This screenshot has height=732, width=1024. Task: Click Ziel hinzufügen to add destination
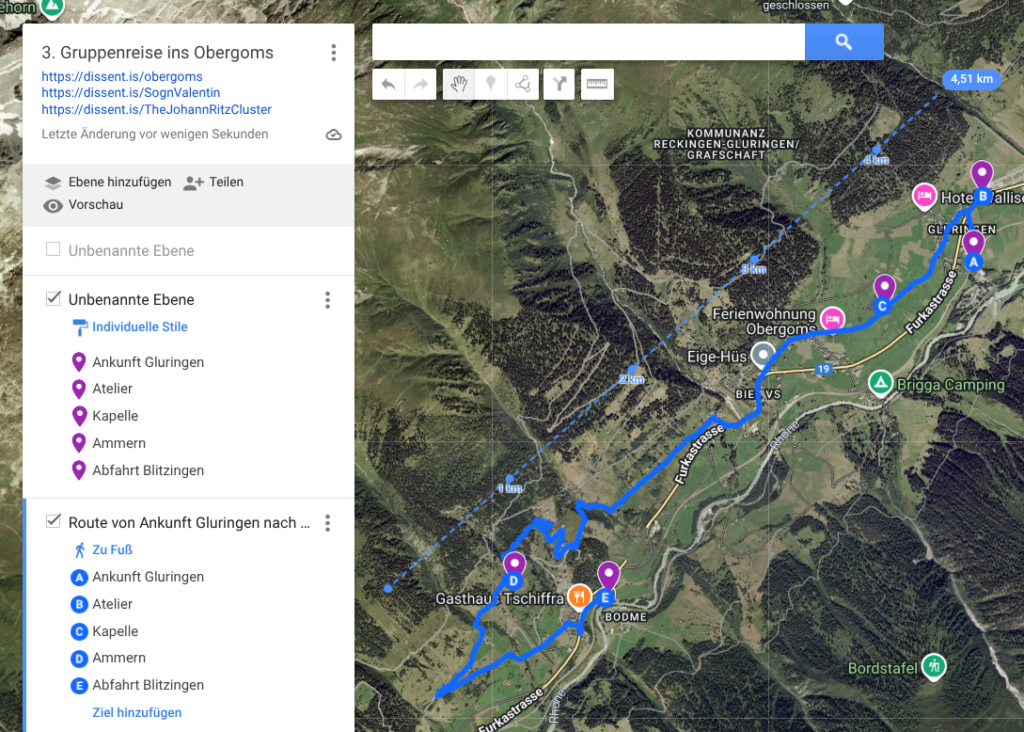point(137,713)
